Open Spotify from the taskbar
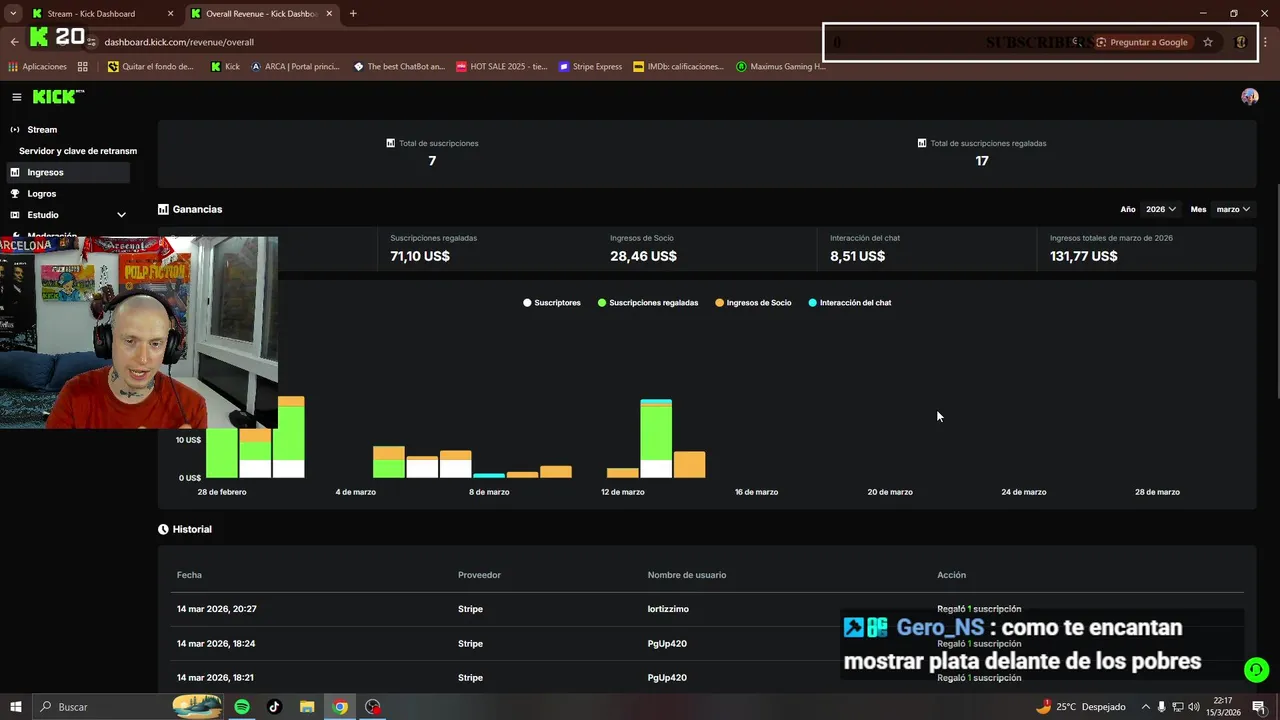Image resolution: width=1280 pixels, height=720 pixels. pyautogui.click(x=242, y=707)
